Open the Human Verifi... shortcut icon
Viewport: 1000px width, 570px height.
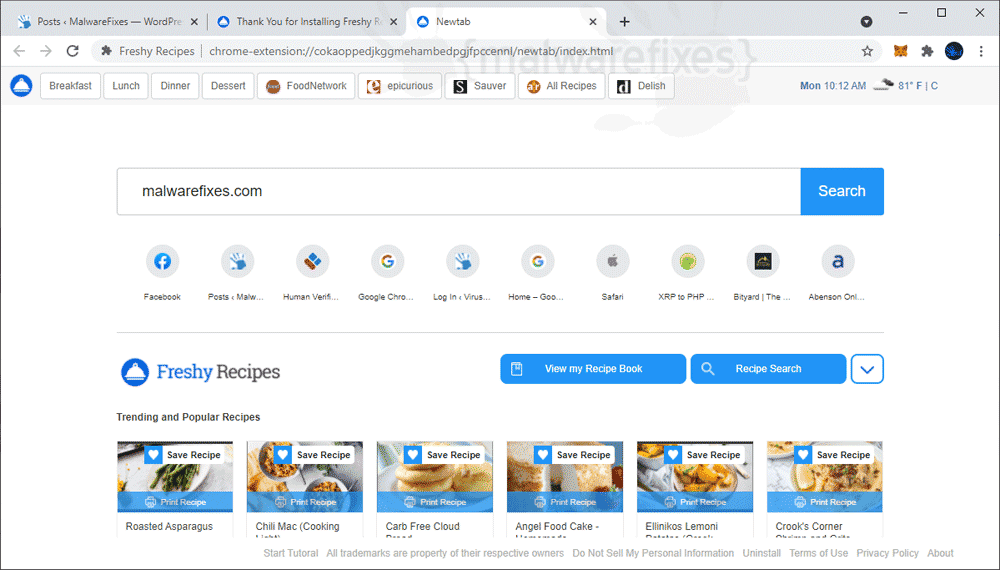pos(312,261)
